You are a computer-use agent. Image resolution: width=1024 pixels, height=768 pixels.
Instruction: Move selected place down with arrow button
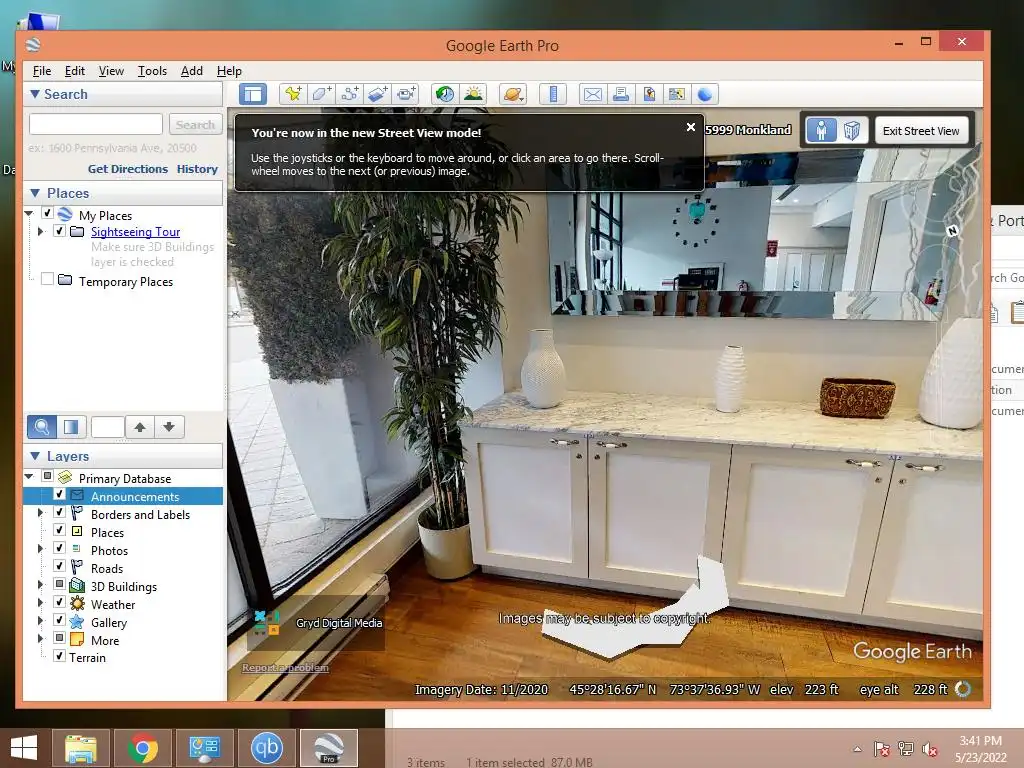[x=169, y=427]
